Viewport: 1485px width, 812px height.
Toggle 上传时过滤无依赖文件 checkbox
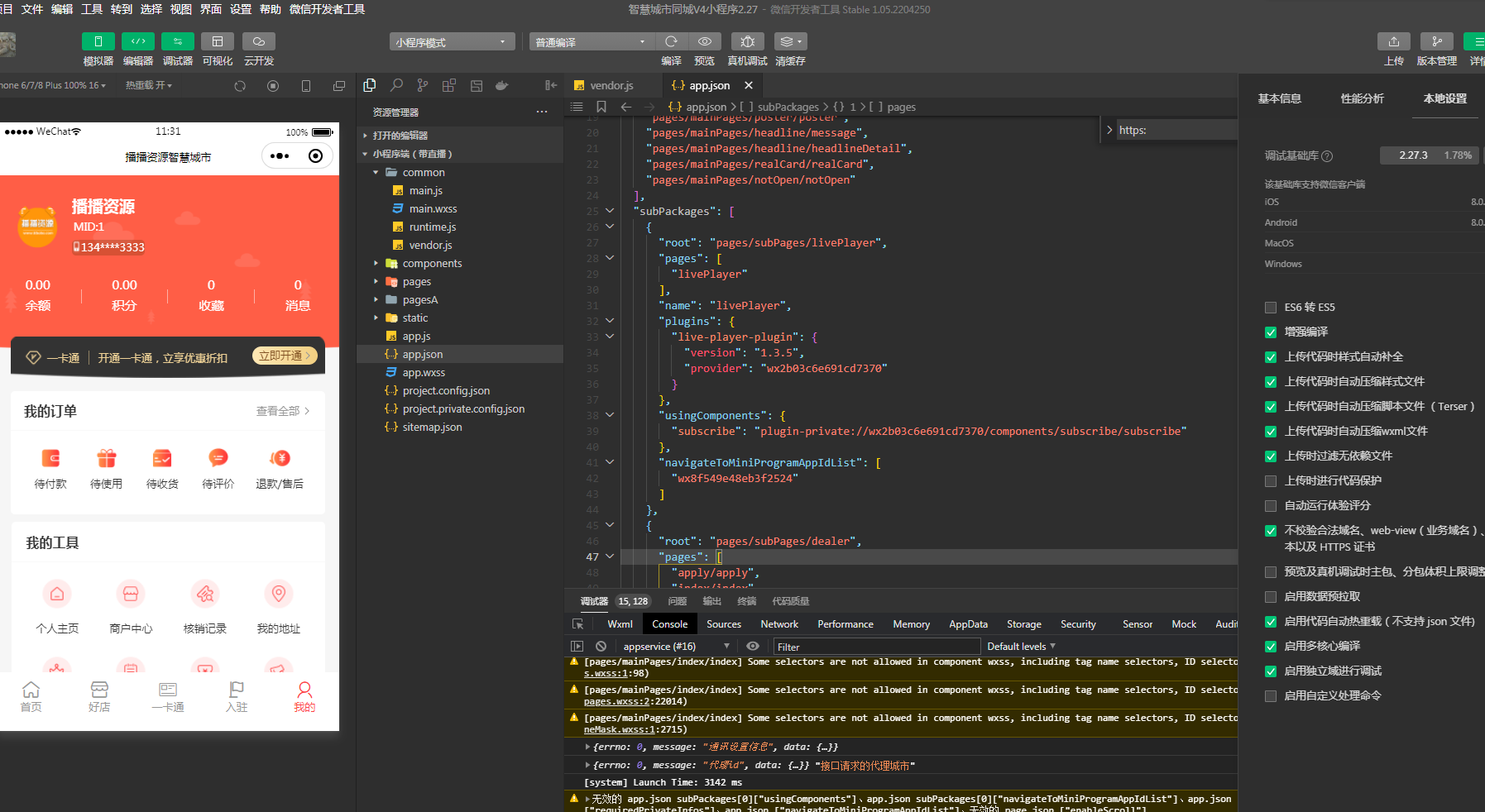pyautogui.click(x=1271, y=456)
